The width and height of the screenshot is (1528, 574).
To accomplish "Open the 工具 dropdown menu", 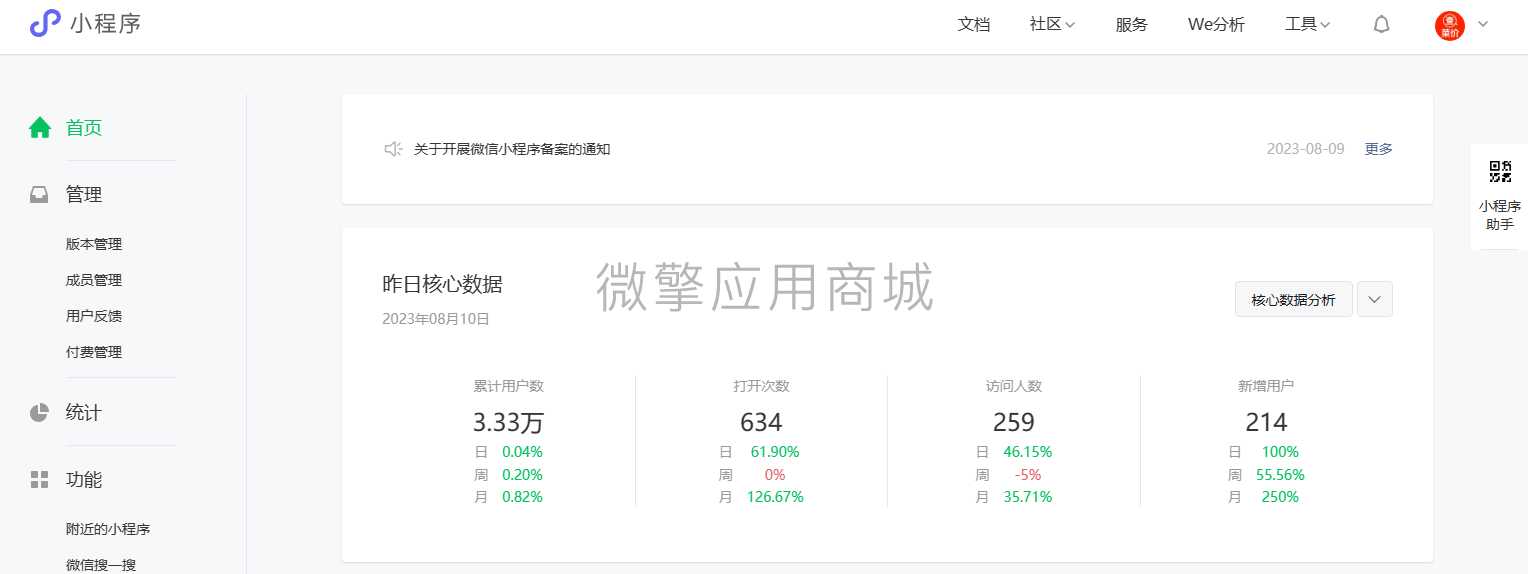I will (1308, 25).
